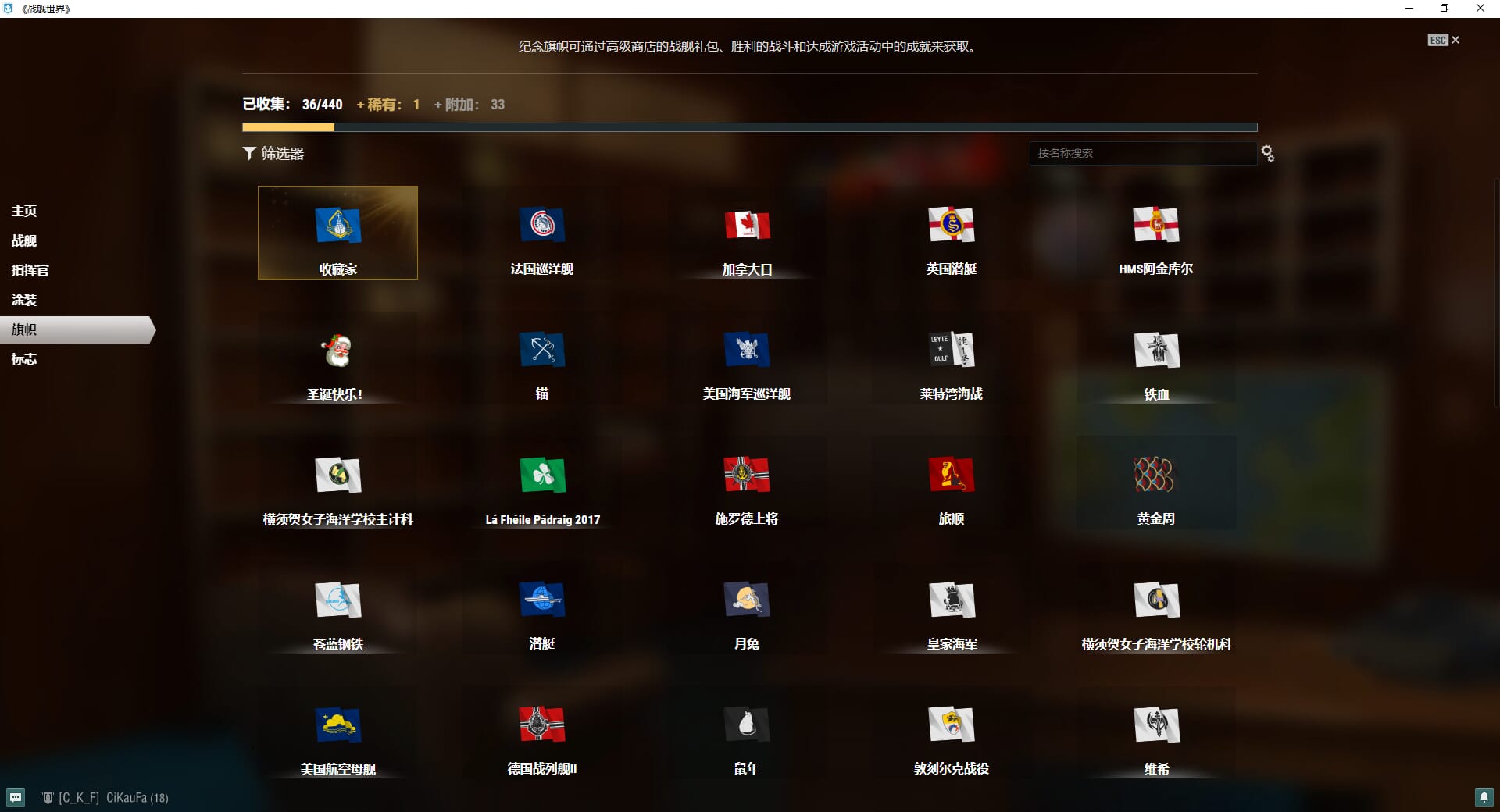Viewport: 1500px width, 812px height.
Task: Click the 按名称搜索 search field
Action: tap(1142, 154)
